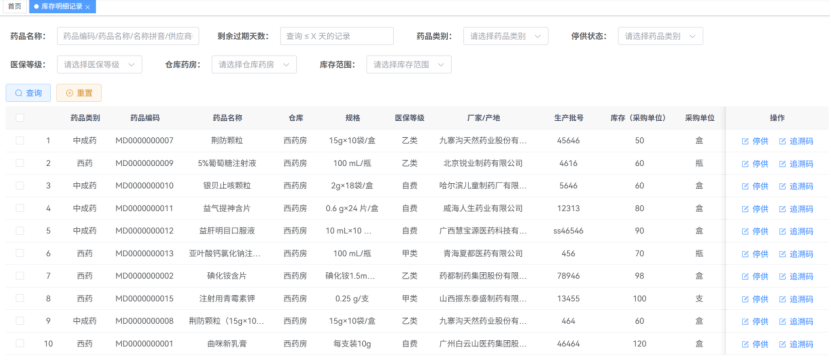Image resolution: width=831 pixels, height=360 pixels.
Task: Click the 药品编码 column header
Action: (x=145, y=118)
